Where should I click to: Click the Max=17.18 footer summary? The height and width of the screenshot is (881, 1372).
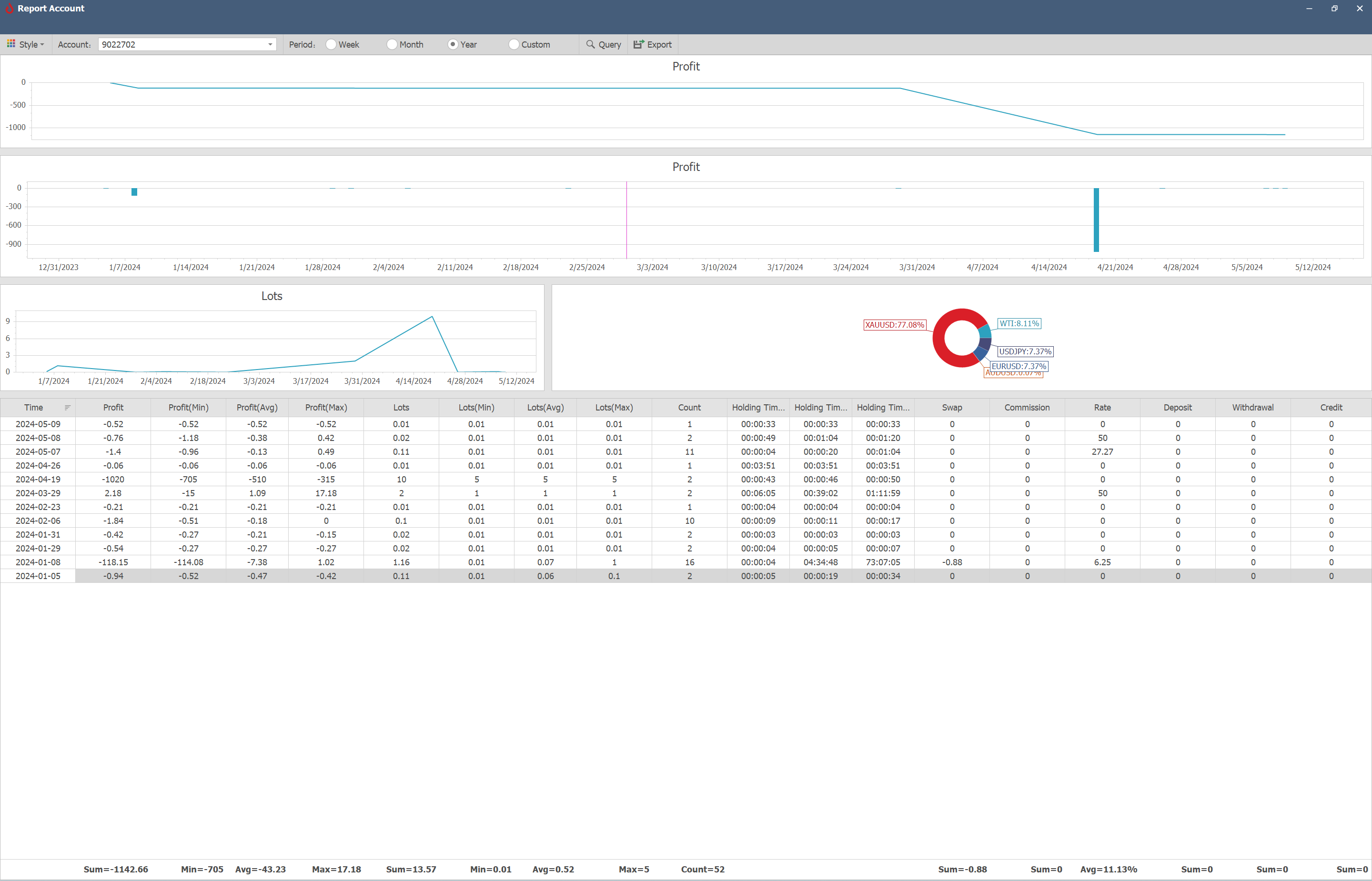click(x=336, y=869)
